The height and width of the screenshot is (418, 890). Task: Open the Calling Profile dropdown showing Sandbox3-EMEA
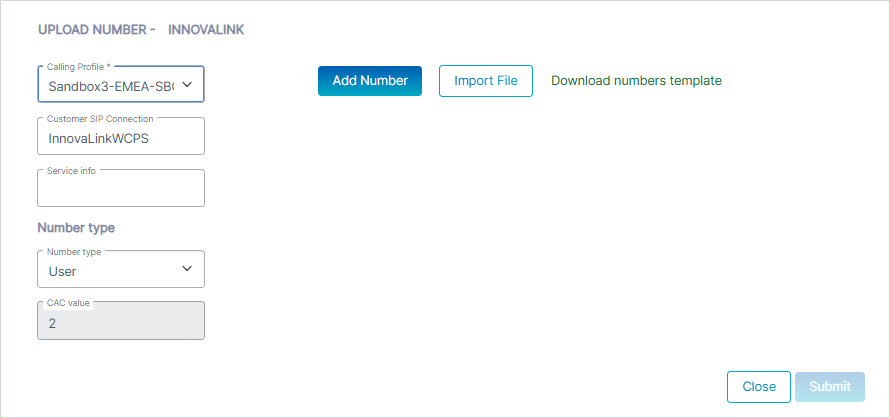[110, 87]
